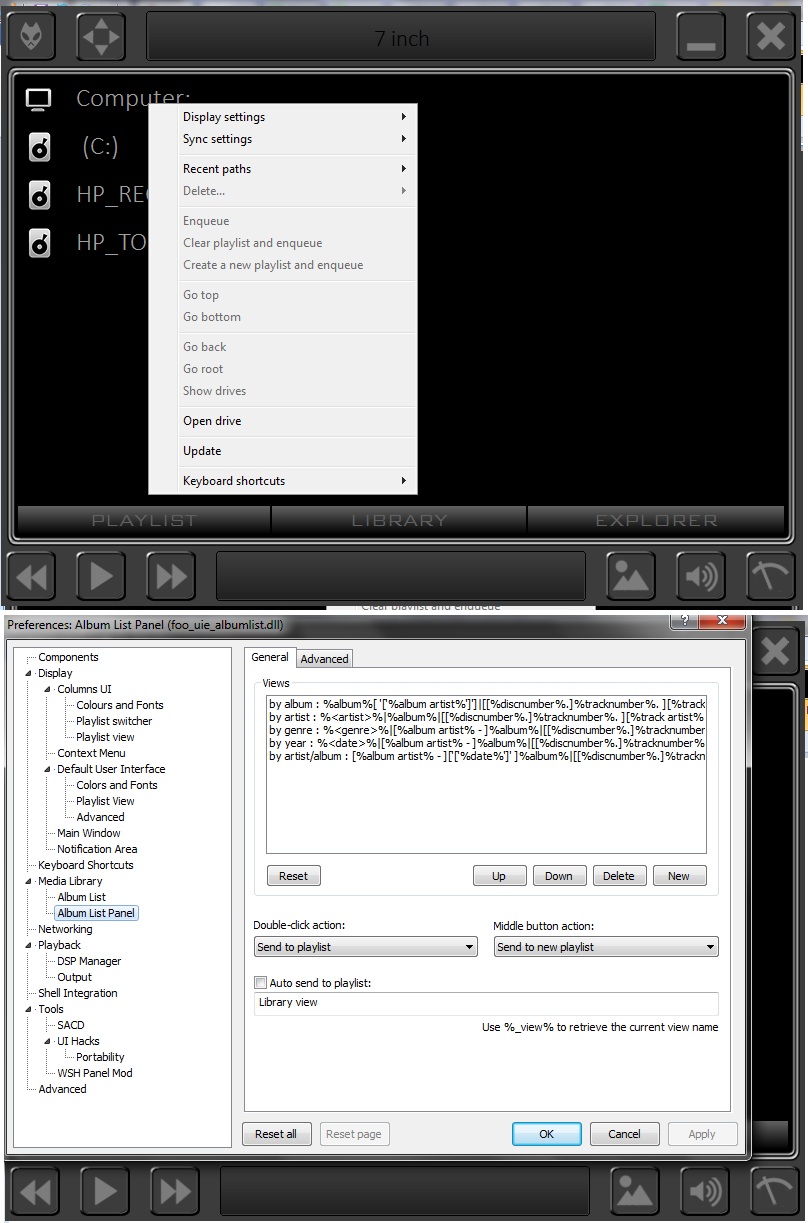The width and height of the screenshot is (808, 1223).
Task: Switch to the LIBRARY panel tab
Action: pyautogui.click(x=399, y=520)
